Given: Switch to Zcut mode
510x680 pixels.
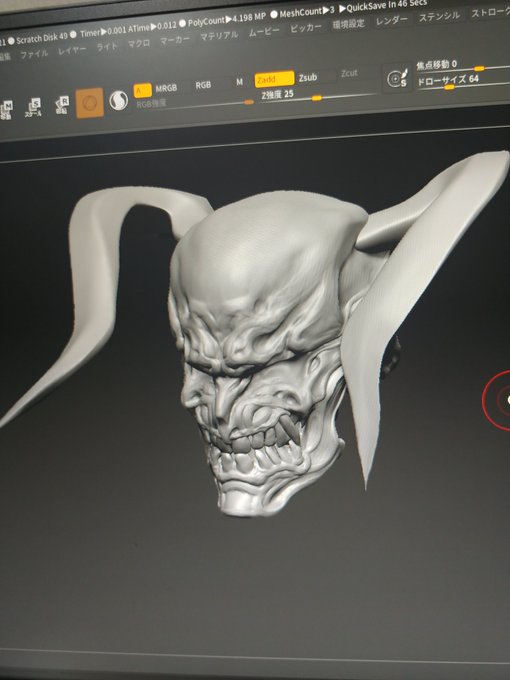Looking at the screenshot, I should 349,73.
